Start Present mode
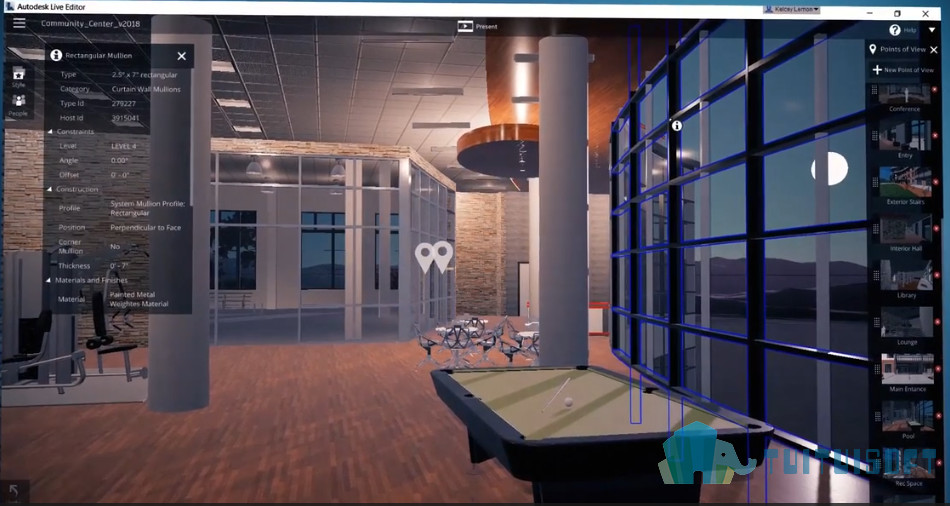 [477, 26]
